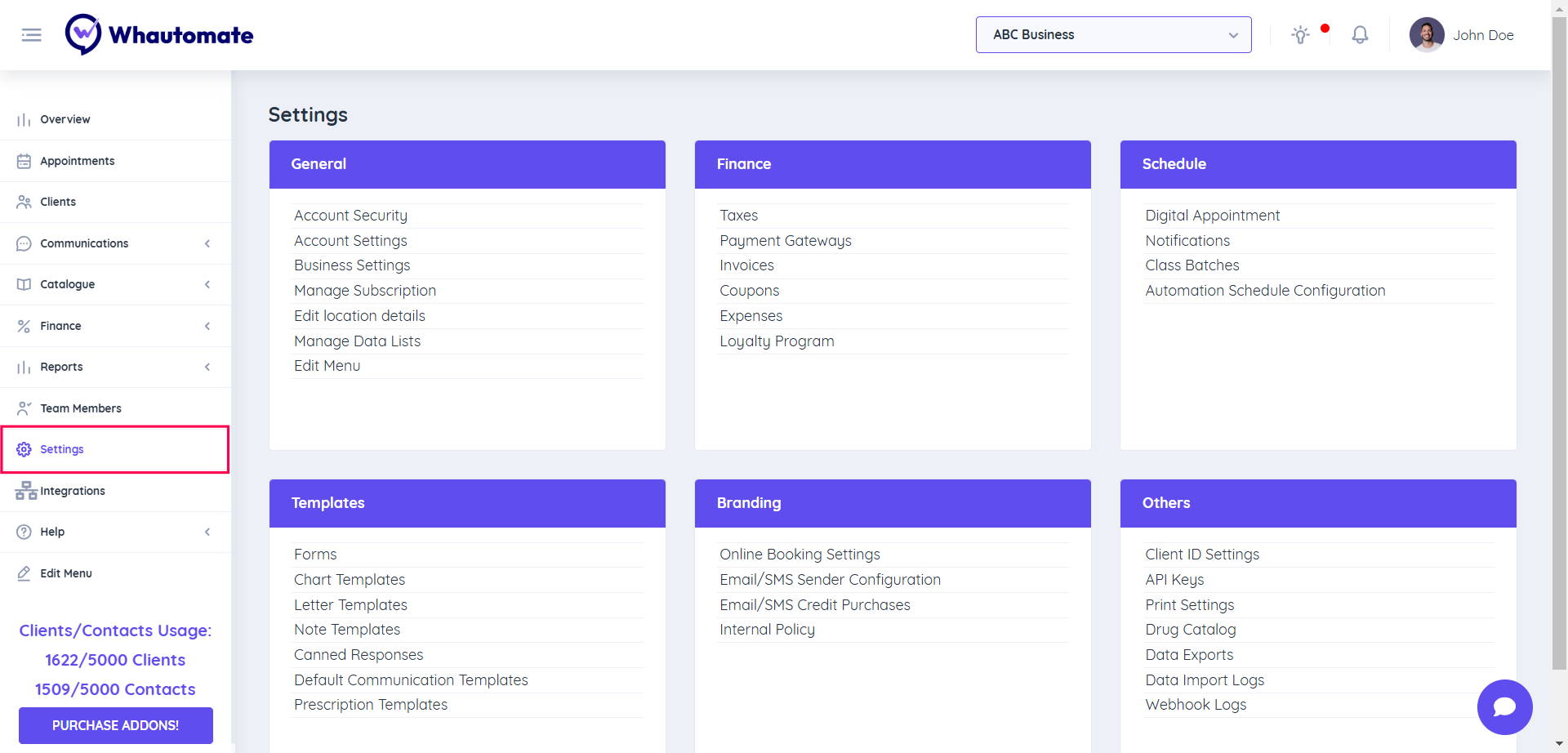Open the chat support bubble

[x=1504, y=707]
